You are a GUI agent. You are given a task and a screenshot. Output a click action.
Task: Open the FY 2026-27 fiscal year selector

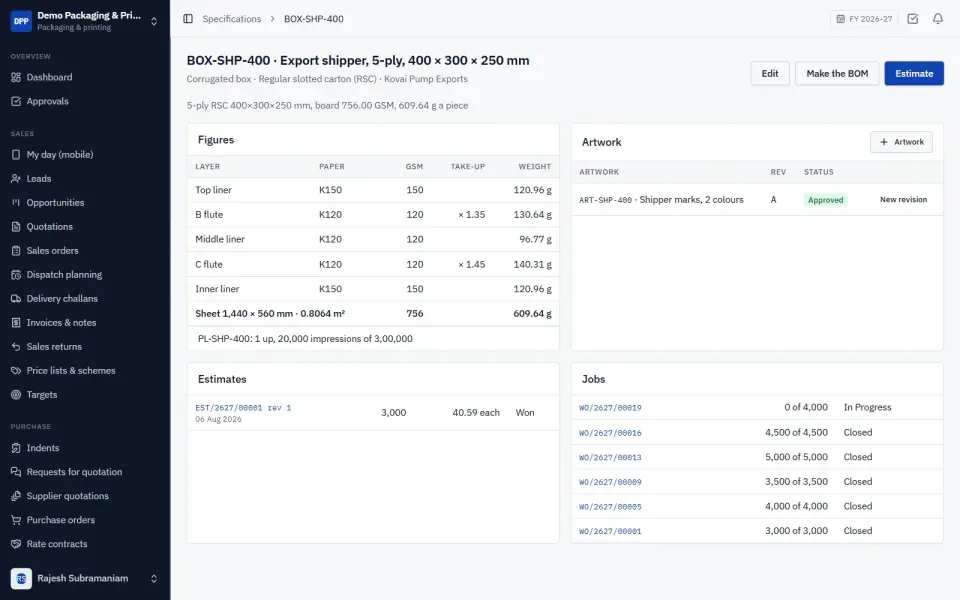[864, 19]
